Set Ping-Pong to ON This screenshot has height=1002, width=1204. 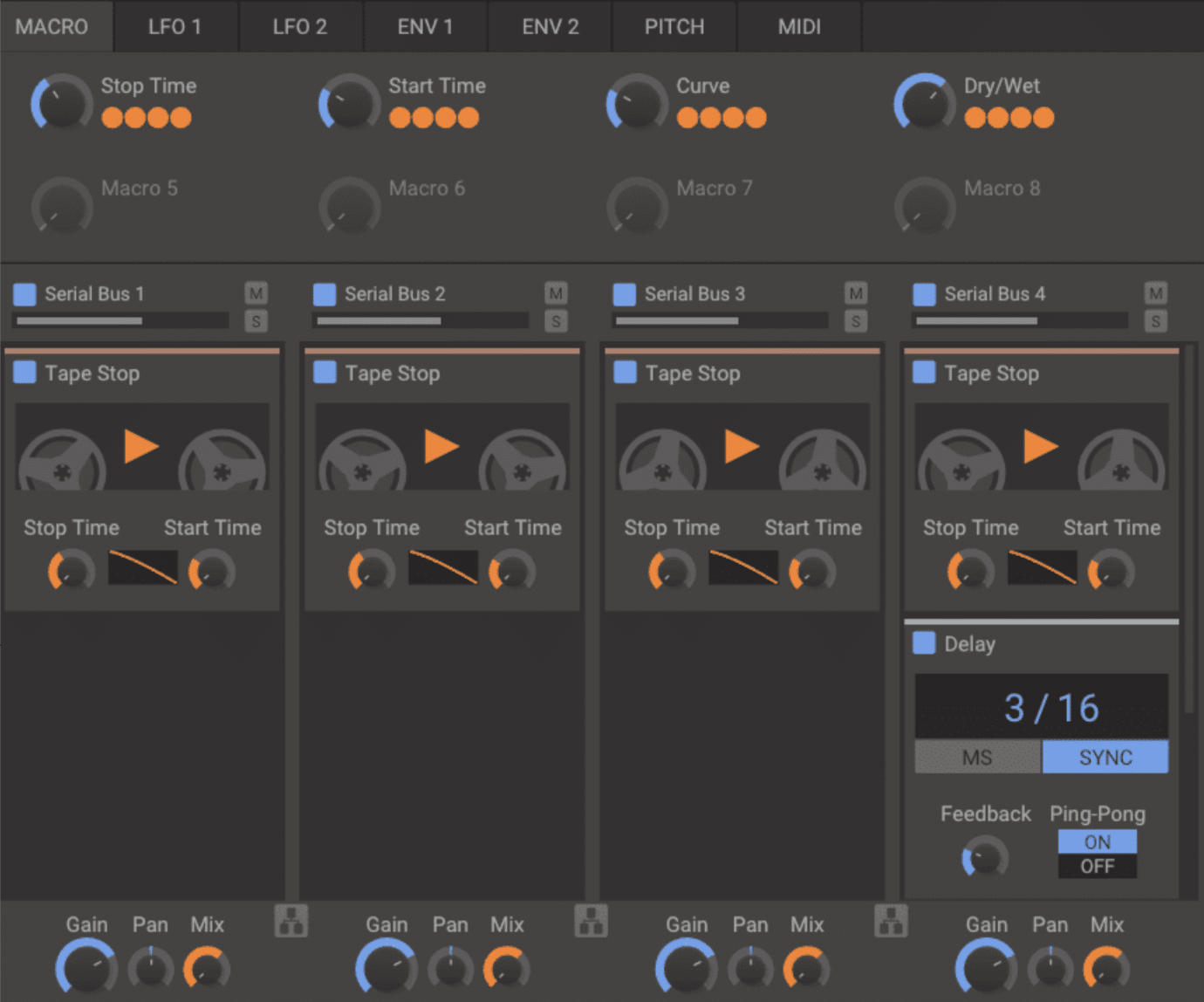pos(1098,841)
